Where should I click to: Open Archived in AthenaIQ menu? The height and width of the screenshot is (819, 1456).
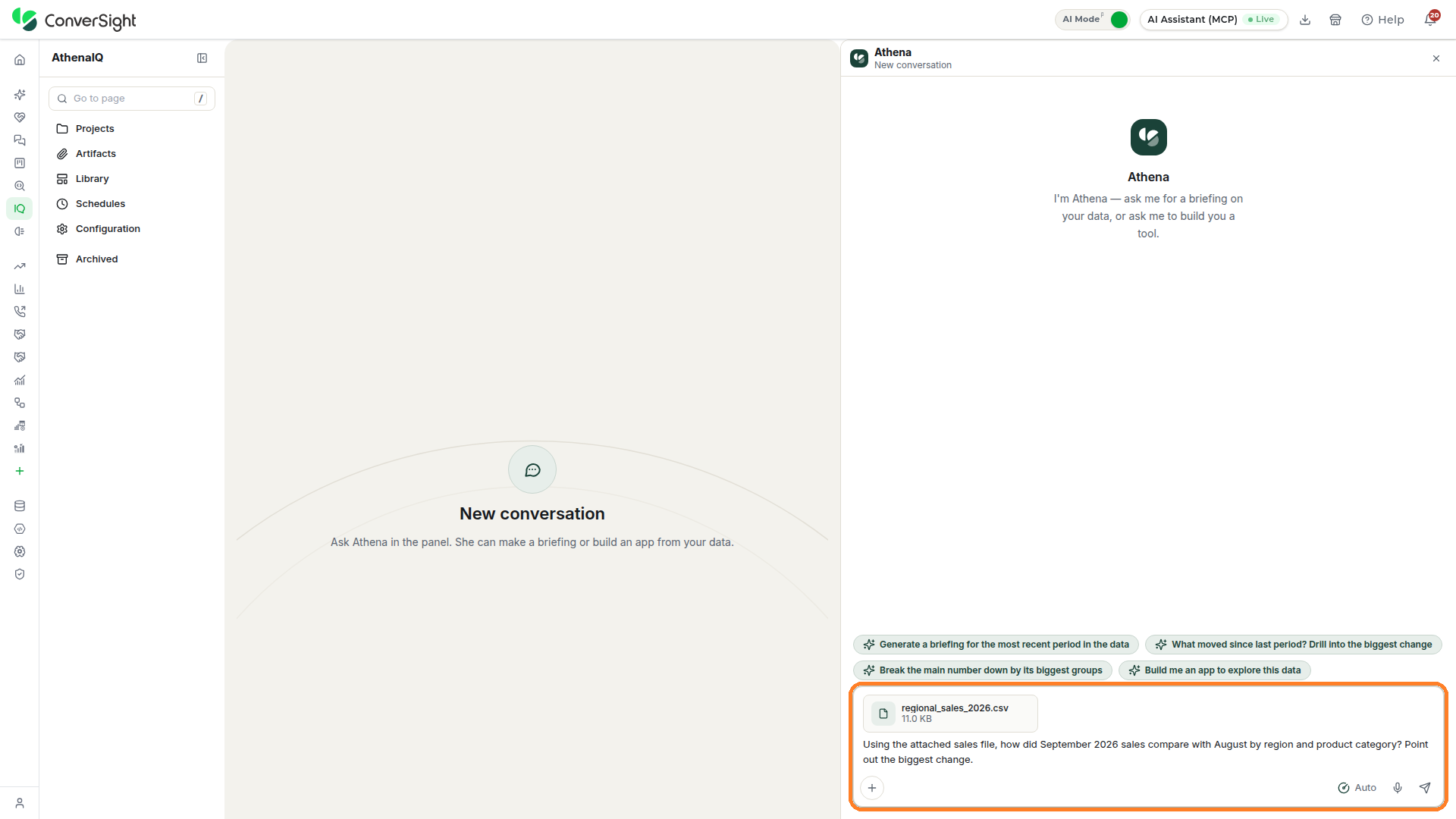(132, 259)
